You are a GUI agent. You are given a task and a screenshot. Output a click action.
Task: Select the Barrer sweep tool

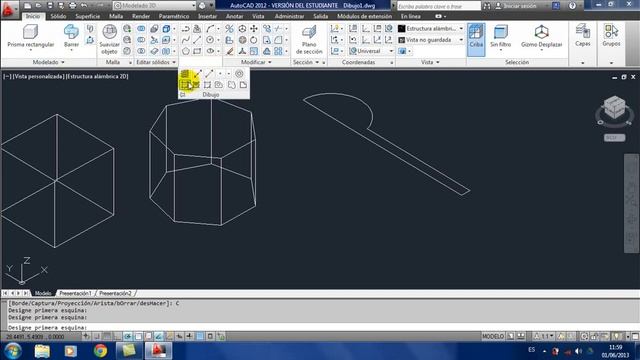[71, 36]
